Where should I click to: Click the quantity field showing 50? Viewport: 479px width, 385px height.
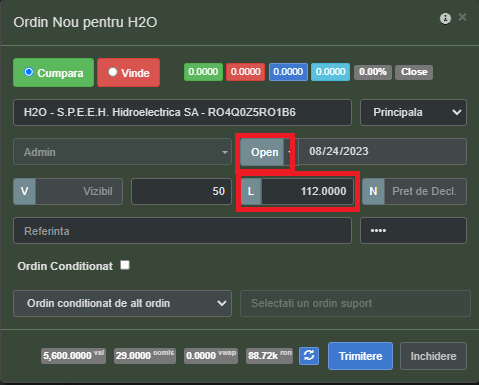[181, 191]
